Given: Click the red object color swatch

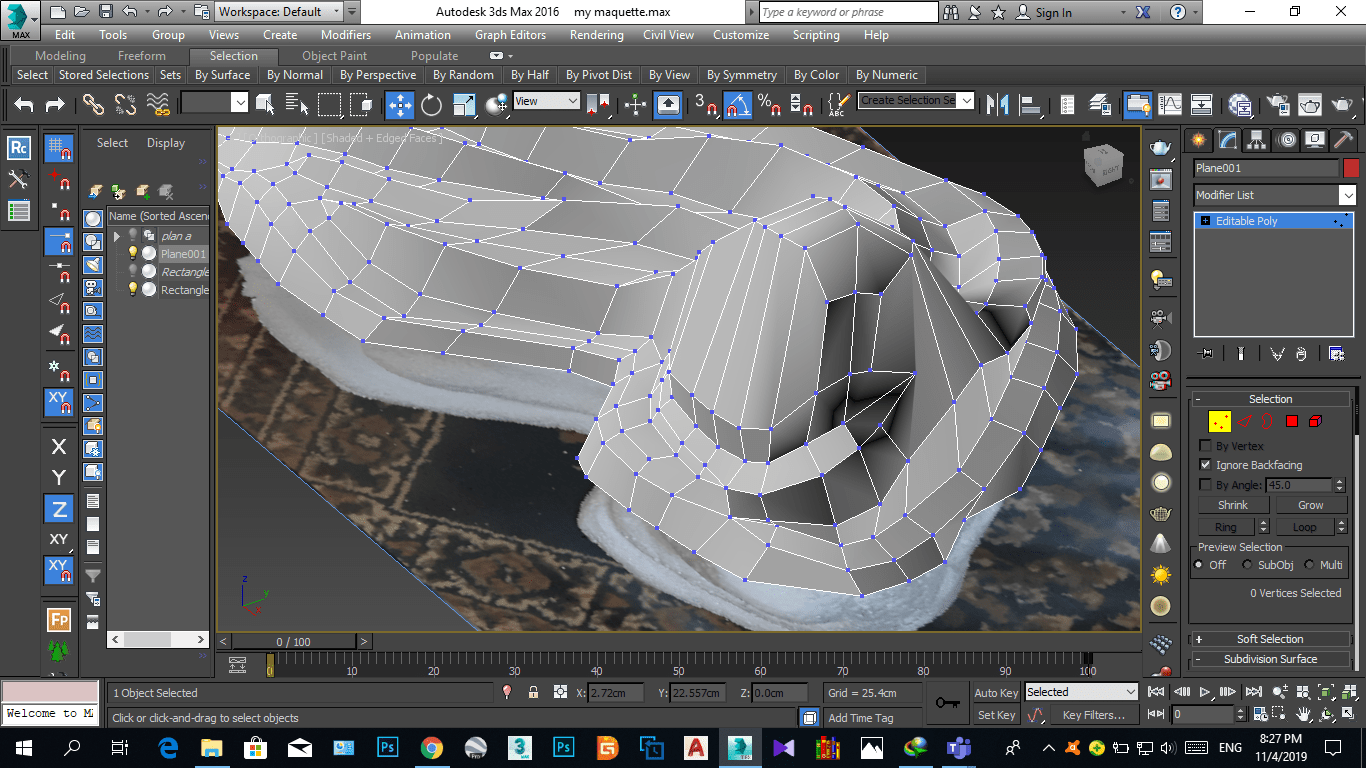Looking at the screenshot, I should point(1351,168).
